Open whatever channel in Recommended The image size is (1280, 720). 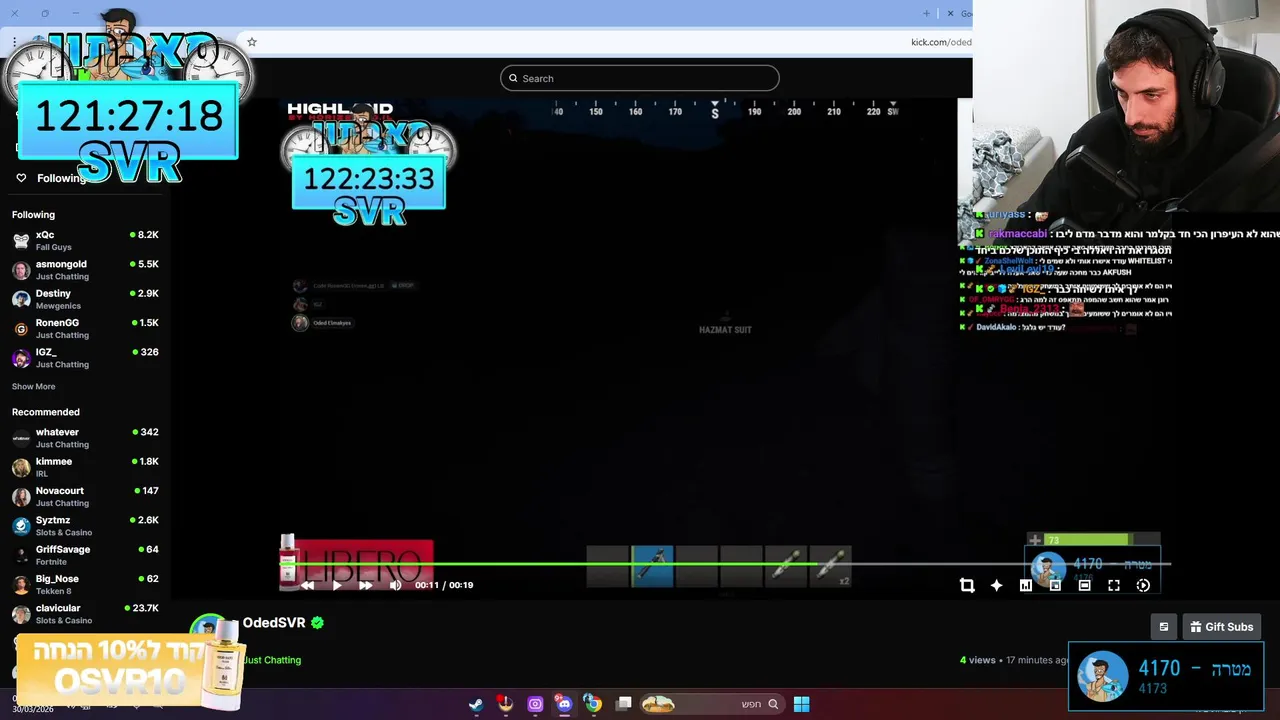coord(85,438)
